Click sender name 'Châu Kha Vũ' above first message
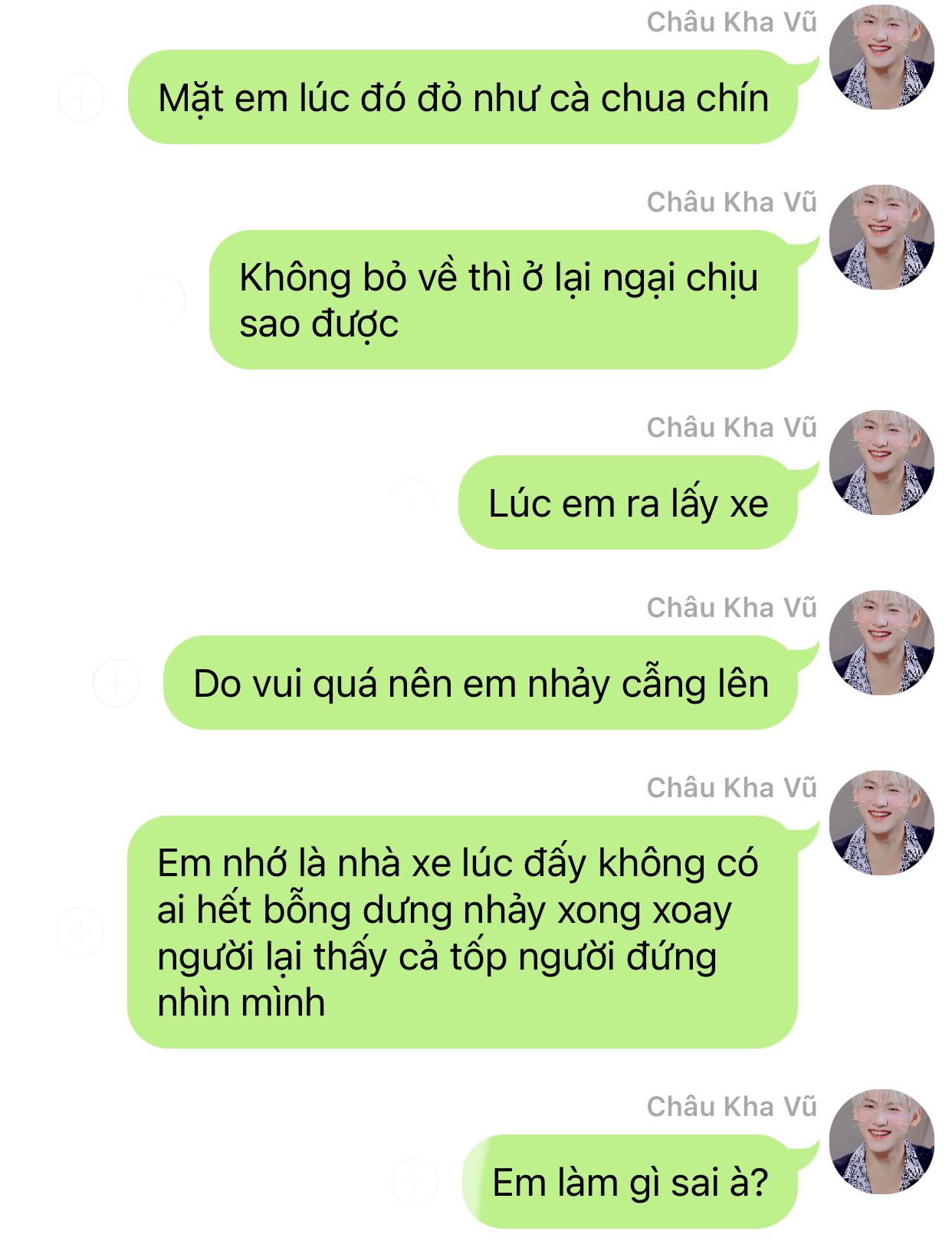This screenshot has width=952, height=1241. pos(732,22)
